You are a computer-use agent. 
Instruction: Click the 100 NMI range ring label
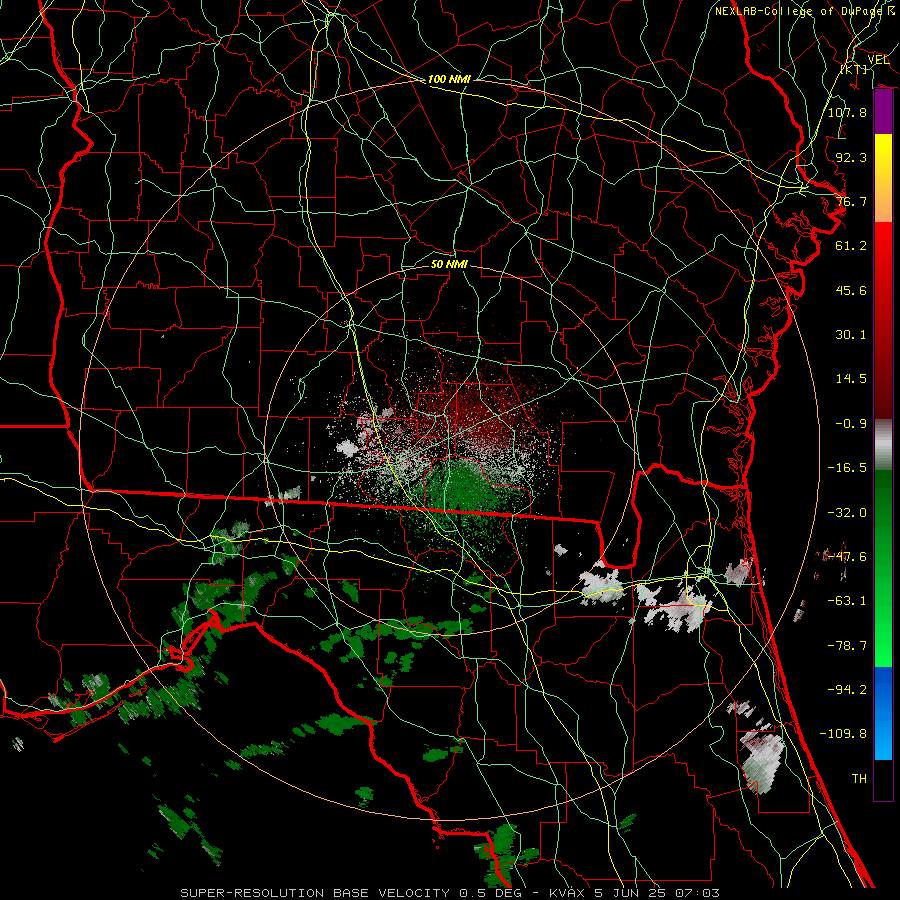449,79
